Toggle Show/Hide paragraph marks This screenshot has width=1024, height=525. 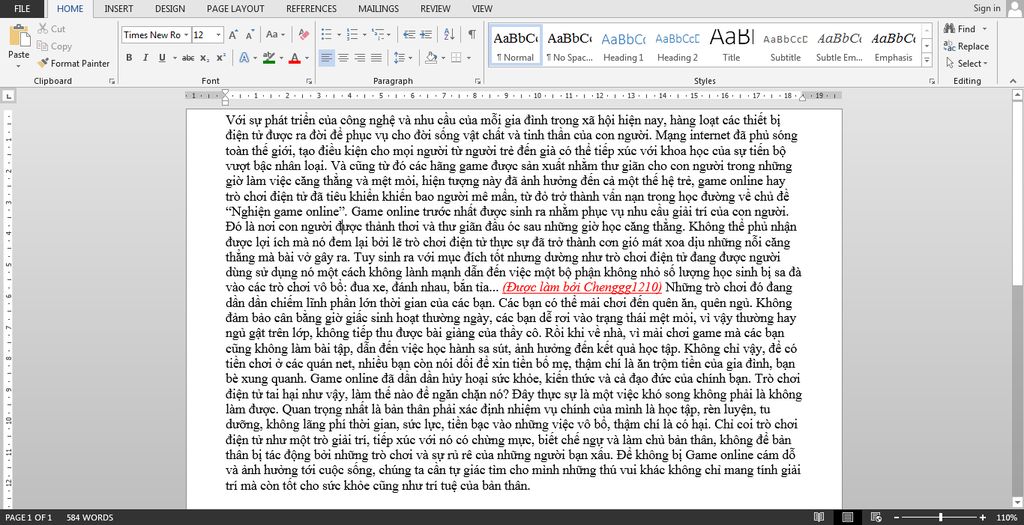click(472, 35)
